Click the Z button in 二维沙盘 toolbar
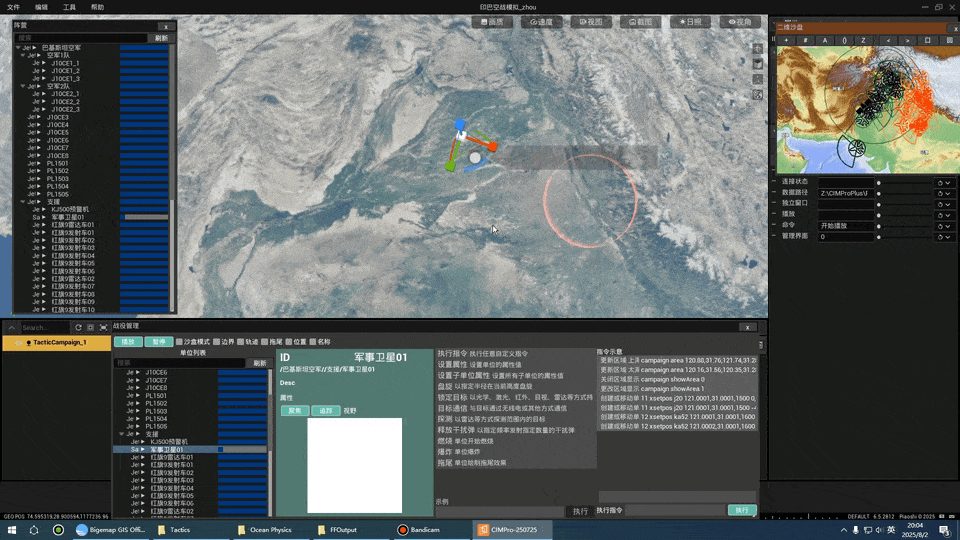The image size is (960, 540). [x=863, y=40]
